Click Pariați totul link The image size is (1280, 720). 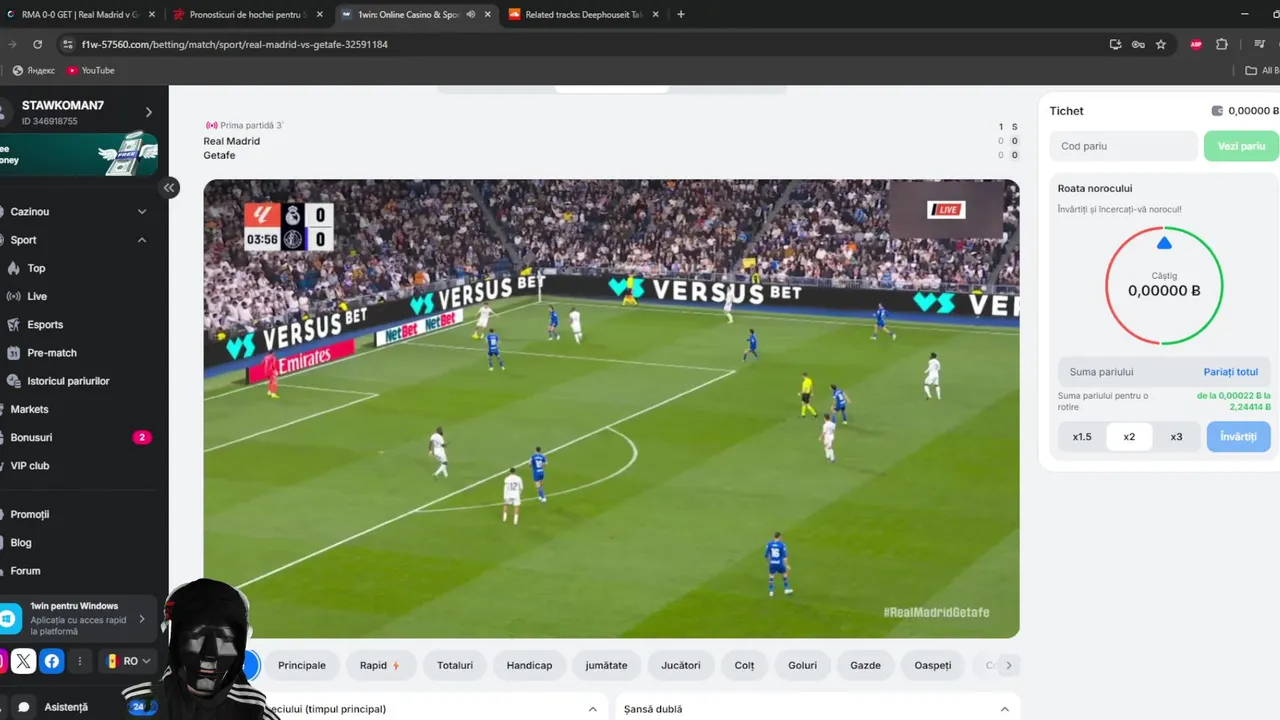click(1231, 372)
